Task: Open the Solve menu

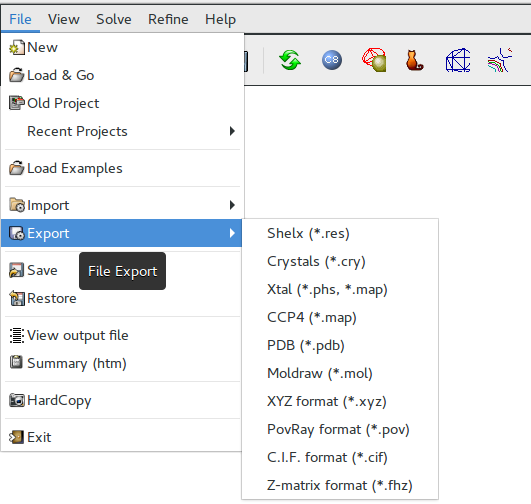Action: 113,19
